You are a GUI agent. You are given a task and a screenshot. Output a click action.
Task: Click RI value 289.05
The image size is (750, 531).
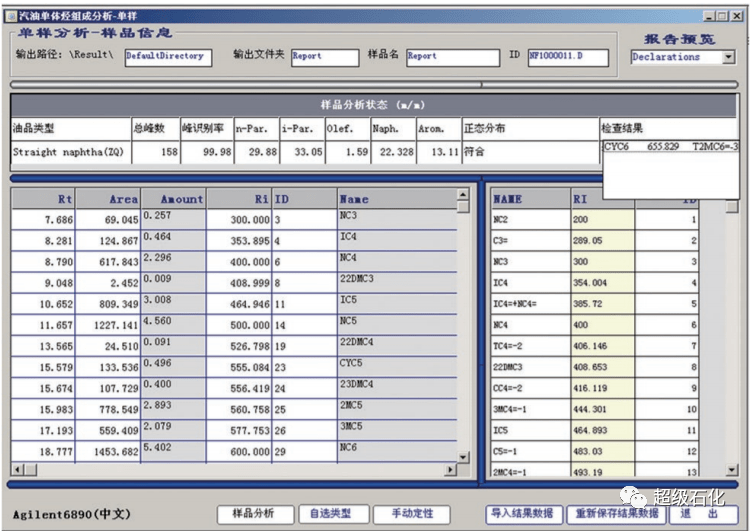click(x=603, y=241)
